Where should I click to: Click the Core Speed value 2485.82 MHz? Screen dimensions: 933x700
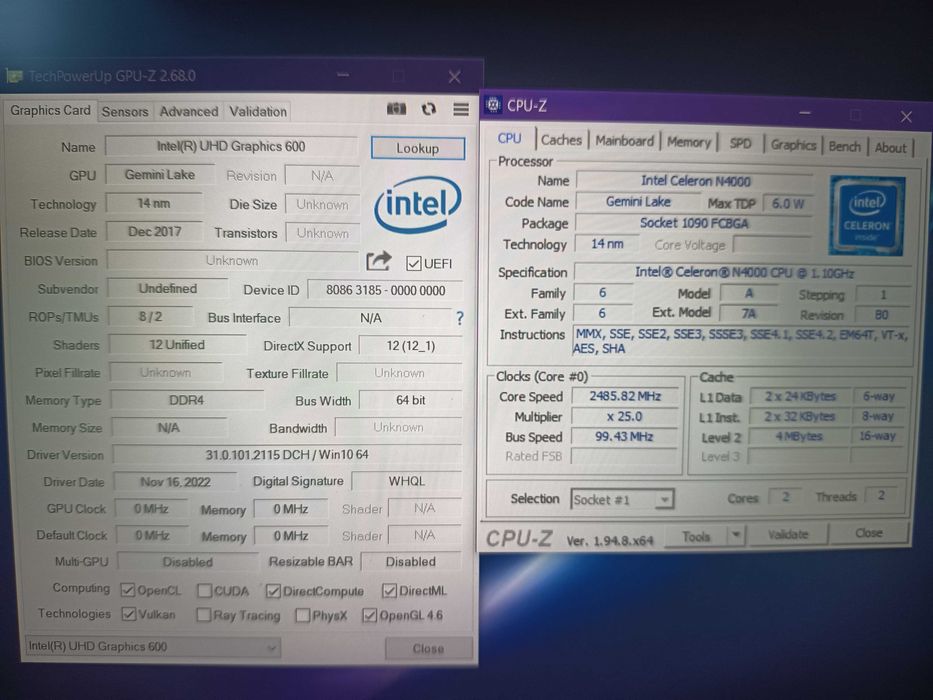[625, 396]
